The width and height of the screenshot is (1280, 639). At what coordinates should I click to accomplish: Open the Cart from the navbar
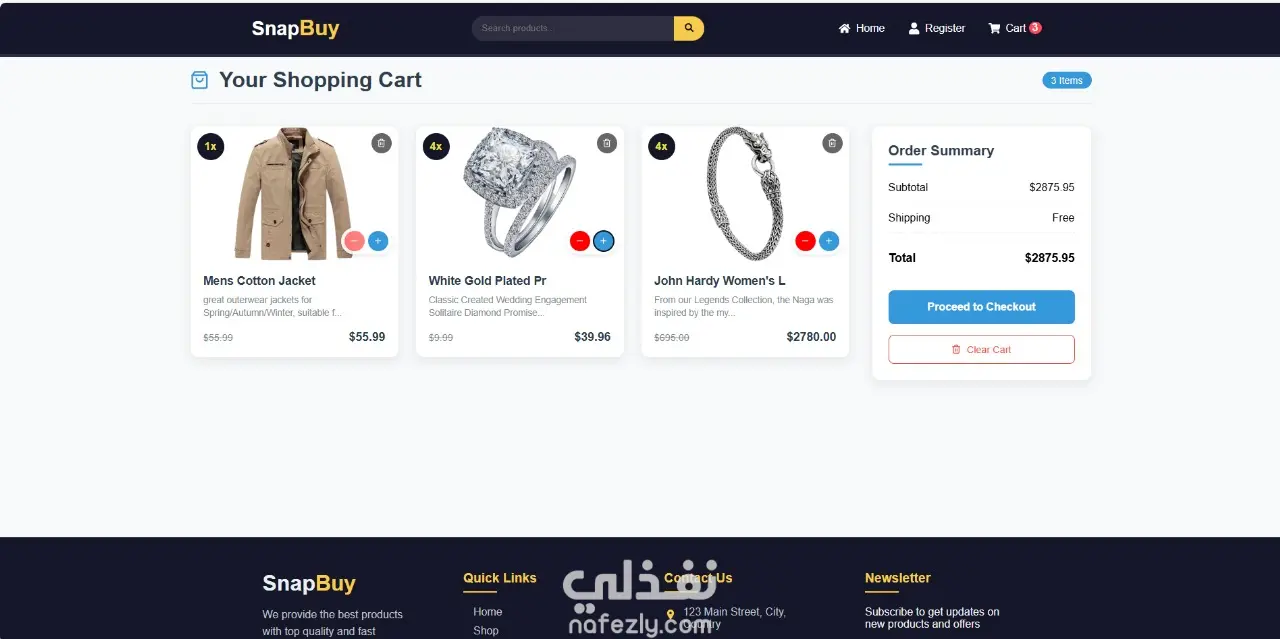pyautogui.click(x=1014, y=28)
